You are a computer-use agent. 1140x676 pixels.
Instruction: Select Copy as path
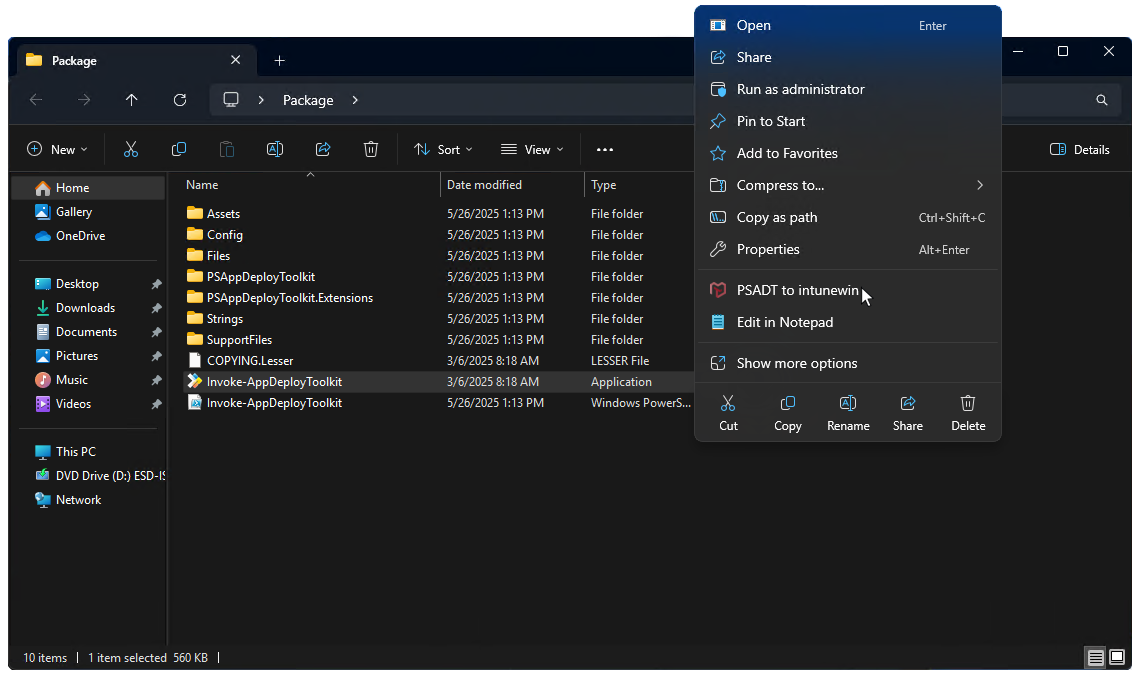(x=848, y=217)
